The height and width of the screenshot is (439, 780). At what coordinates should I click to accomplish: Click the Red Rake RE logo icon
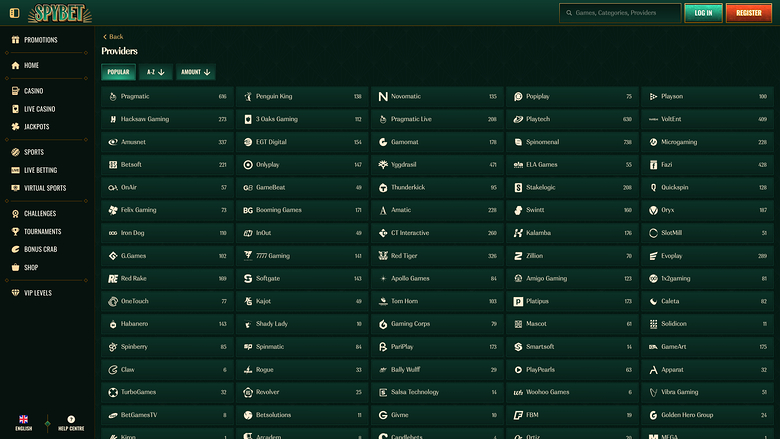(x=113, y=278)
